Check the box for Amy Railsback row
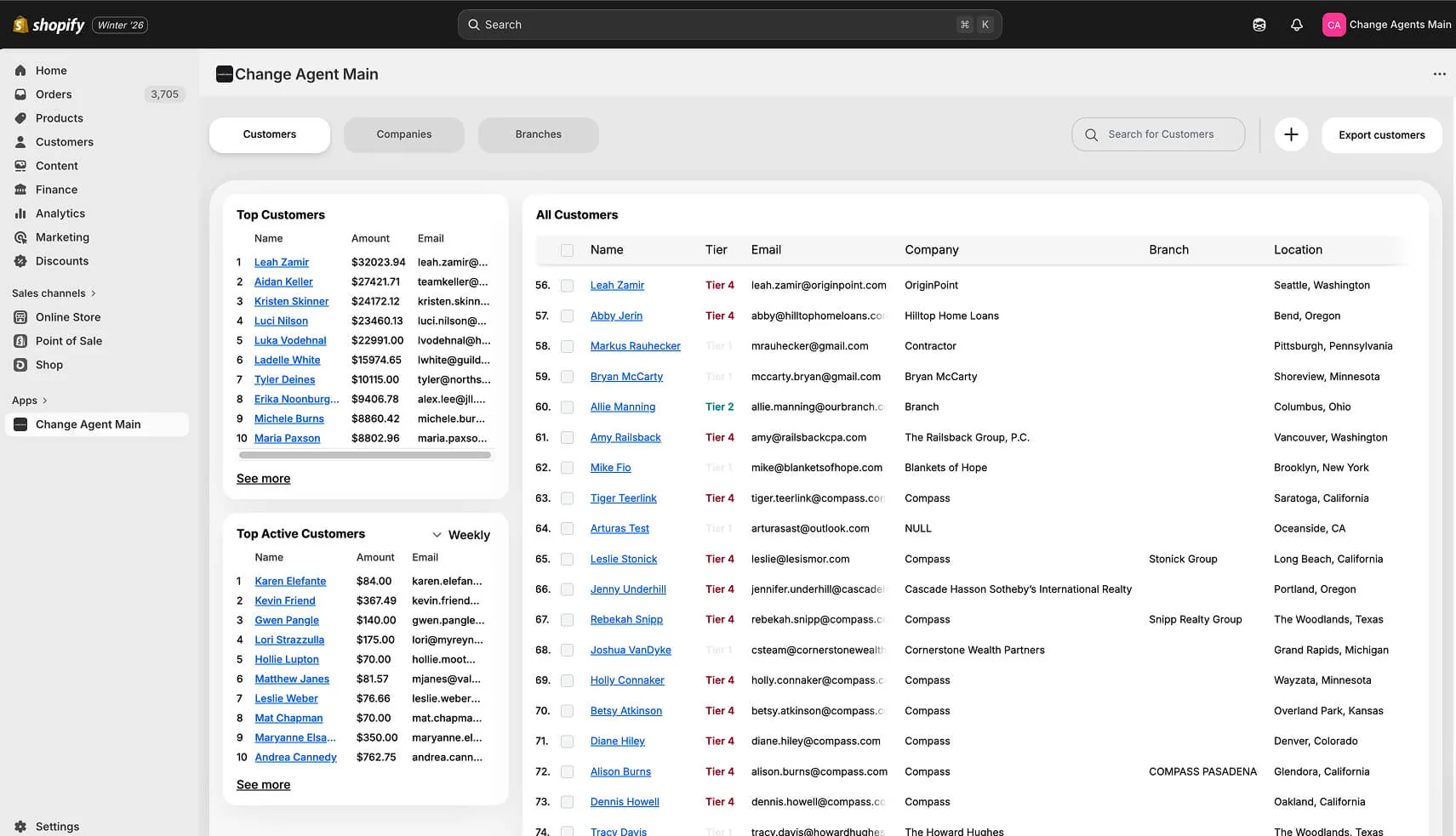The image size is (1456, 836). pyautogui.click(x=567, y=437)
